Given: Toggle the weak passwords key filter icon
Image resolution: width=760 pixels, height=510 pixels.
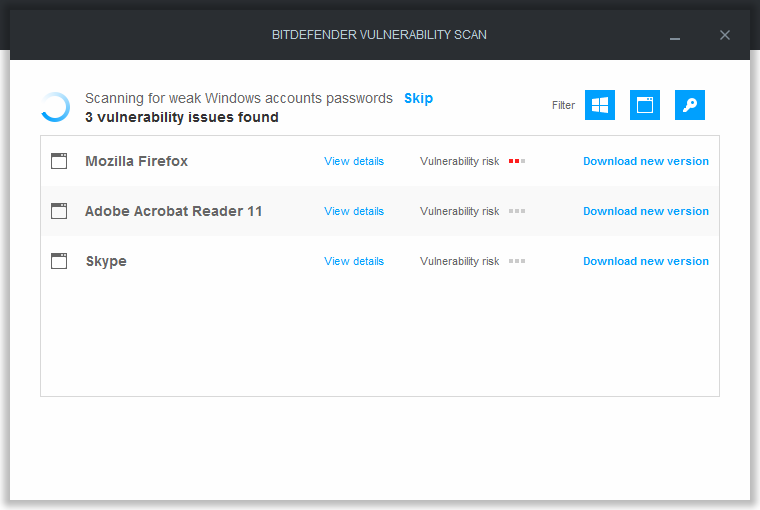Looking at the screenshot, I should coord(690,105).
